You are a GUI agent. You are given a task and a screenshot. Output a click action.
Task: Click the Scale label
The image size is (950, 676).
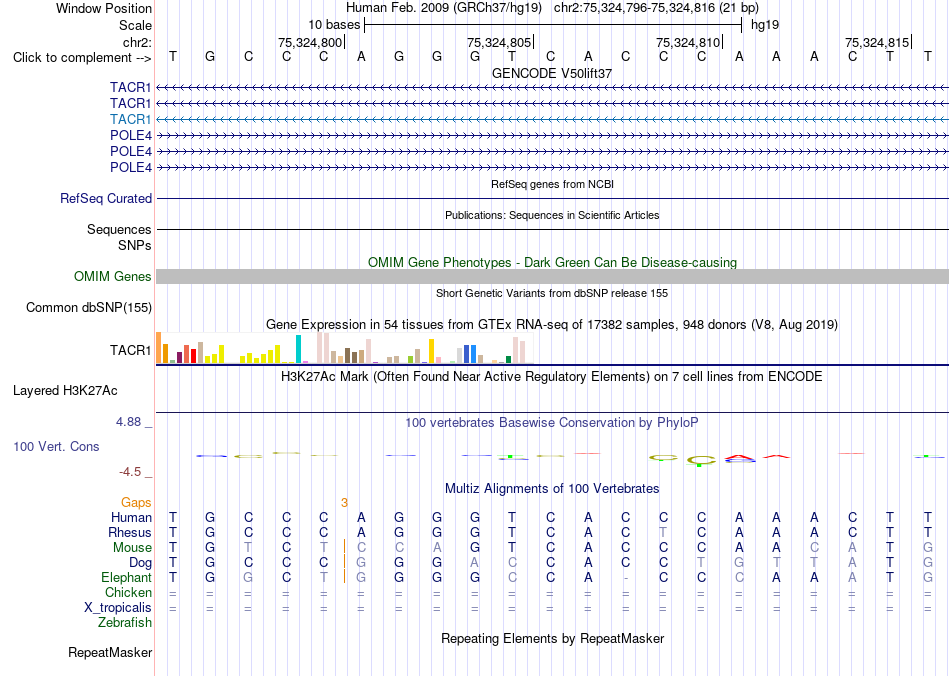(135, 25)
